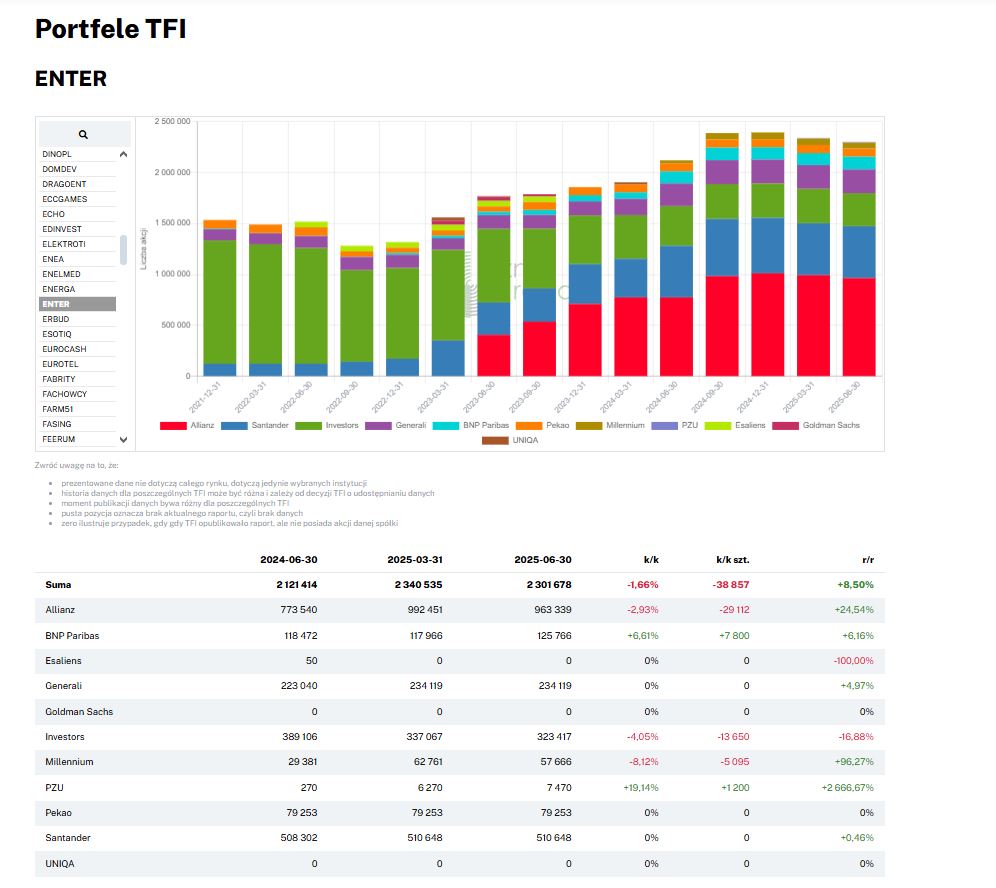The height and width of the screenshot is (888, 996).
Task: Click the Santander row label in the table
Action: click(x=67, y=838)
